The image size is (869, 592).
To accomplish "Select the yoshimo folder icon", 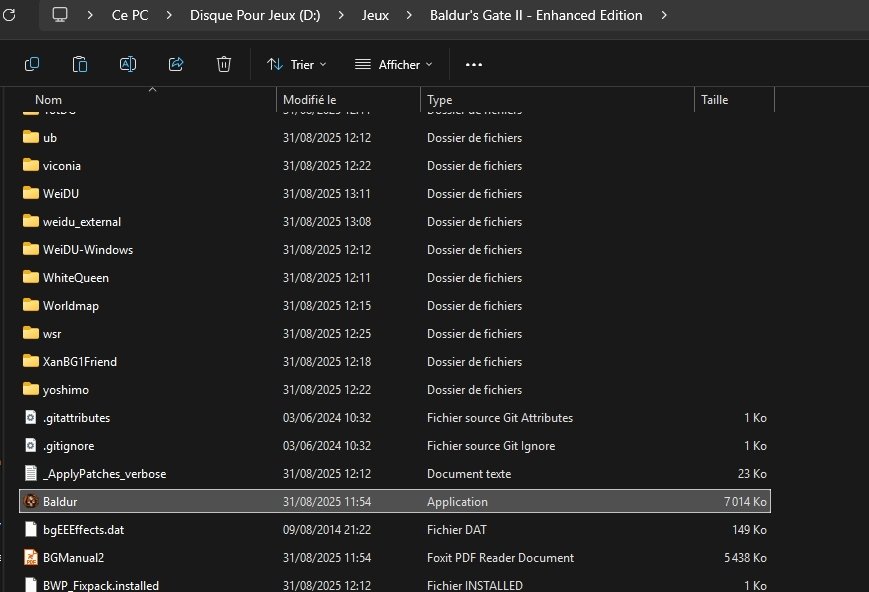I will [31, 389].
